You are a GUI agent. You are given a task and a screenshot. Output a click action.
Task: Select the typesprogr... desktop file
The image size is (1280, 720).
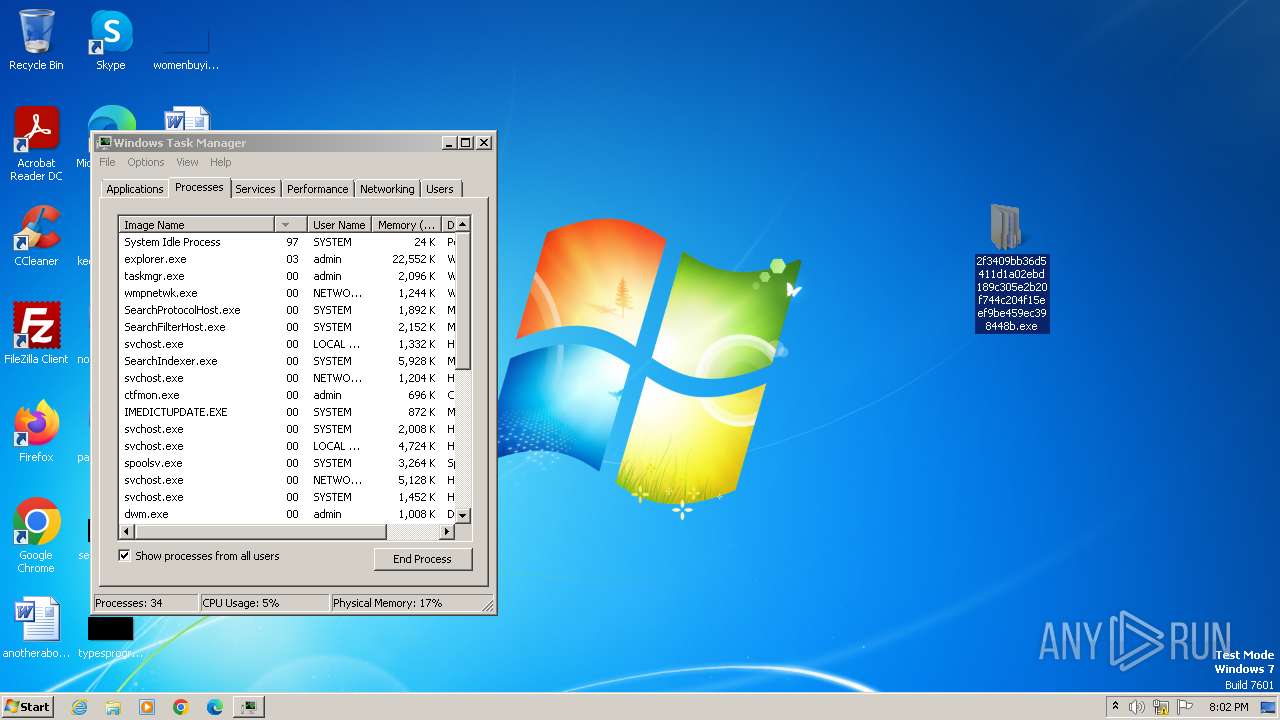110,636
